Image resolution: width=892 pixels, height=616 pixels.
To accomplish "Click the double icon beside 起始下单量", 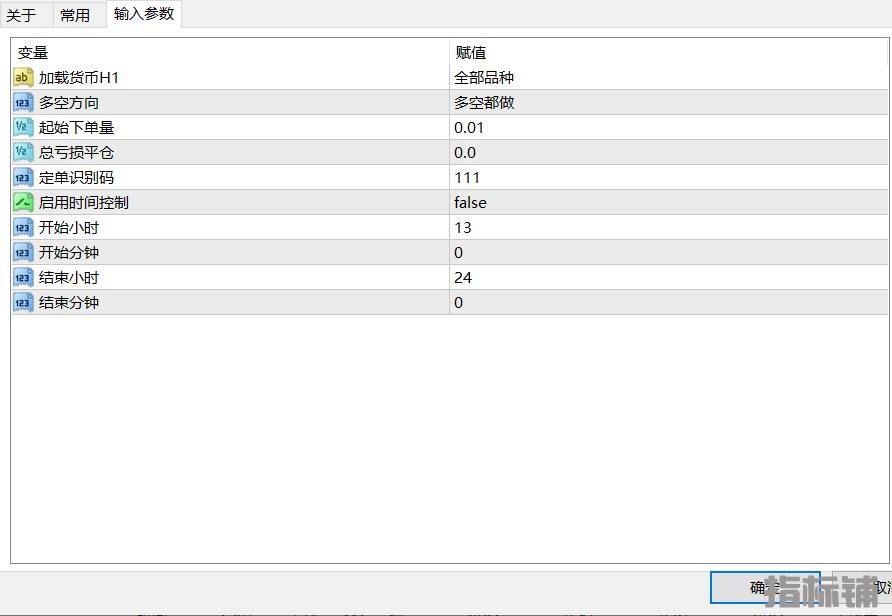I will tap(23, 128).
